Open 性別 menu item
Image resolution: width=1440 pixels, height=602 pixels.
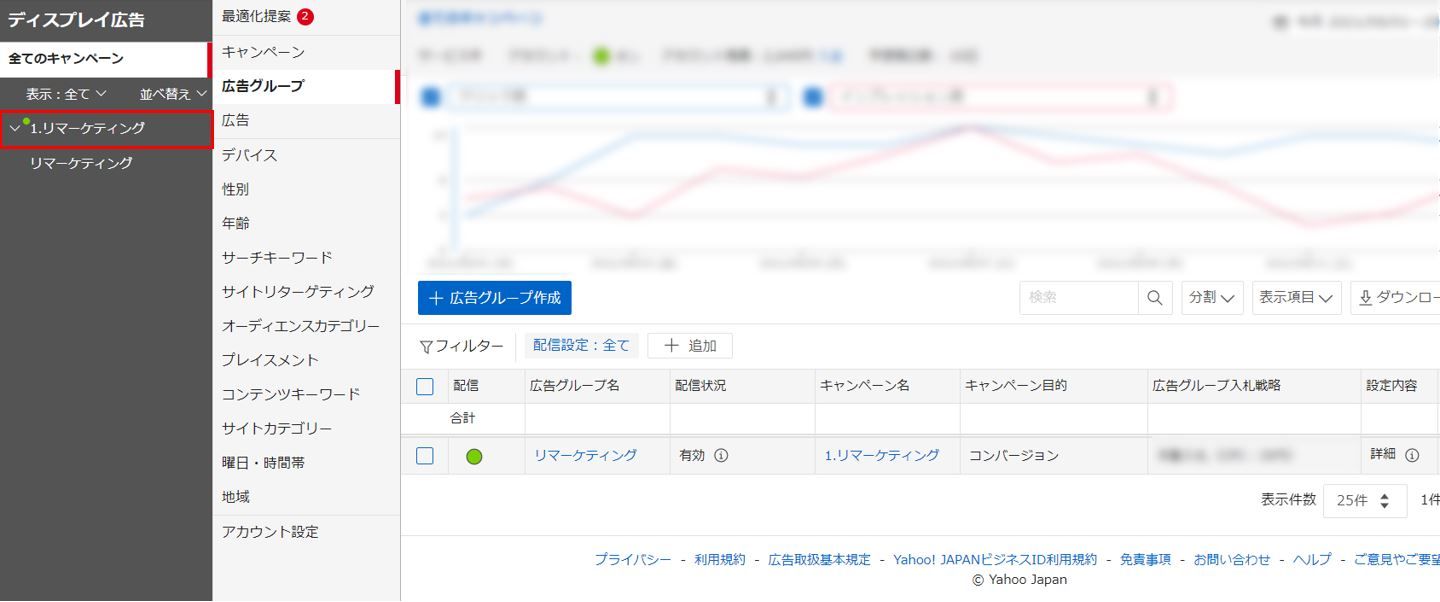(x=236, y=189)
